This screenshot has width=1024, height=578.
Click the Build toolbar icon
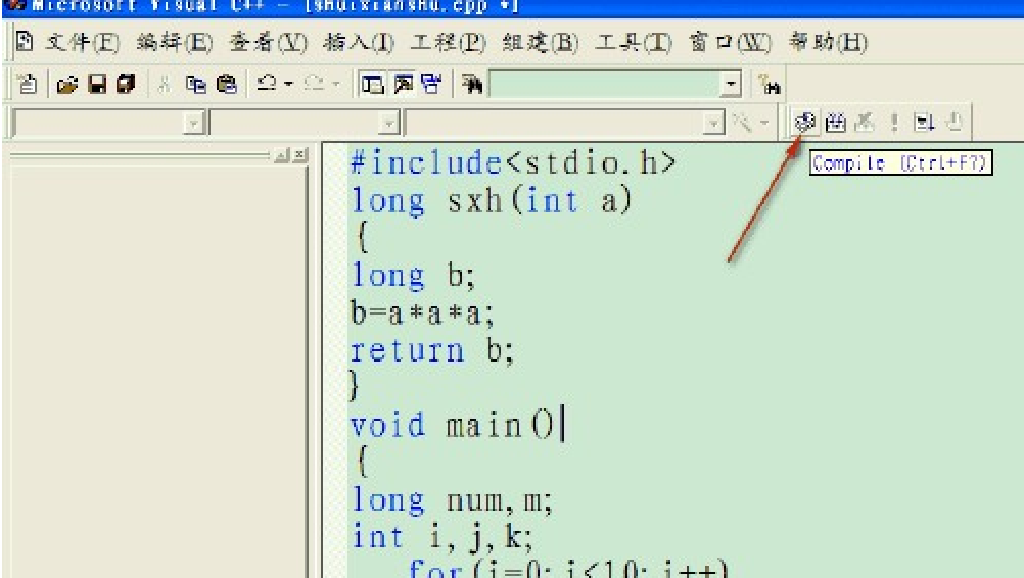pos(836,122)
